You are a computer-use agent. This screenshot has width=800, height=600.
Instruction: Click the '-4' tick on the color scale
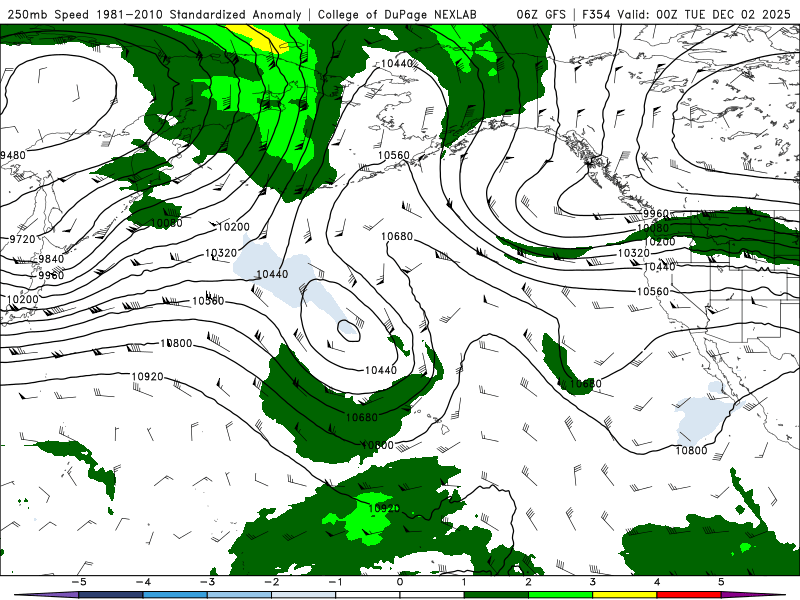(143, 582)
